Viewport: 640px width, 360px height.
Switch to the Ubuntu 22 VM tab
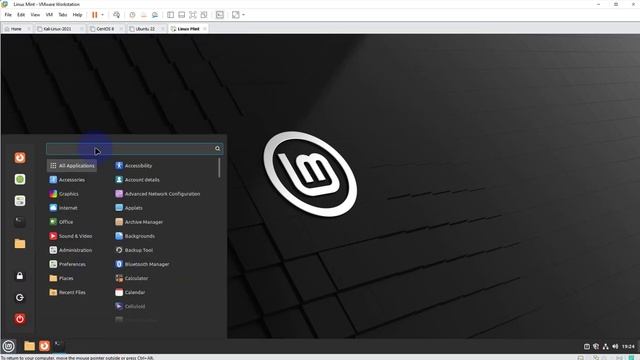pos(145,29)
